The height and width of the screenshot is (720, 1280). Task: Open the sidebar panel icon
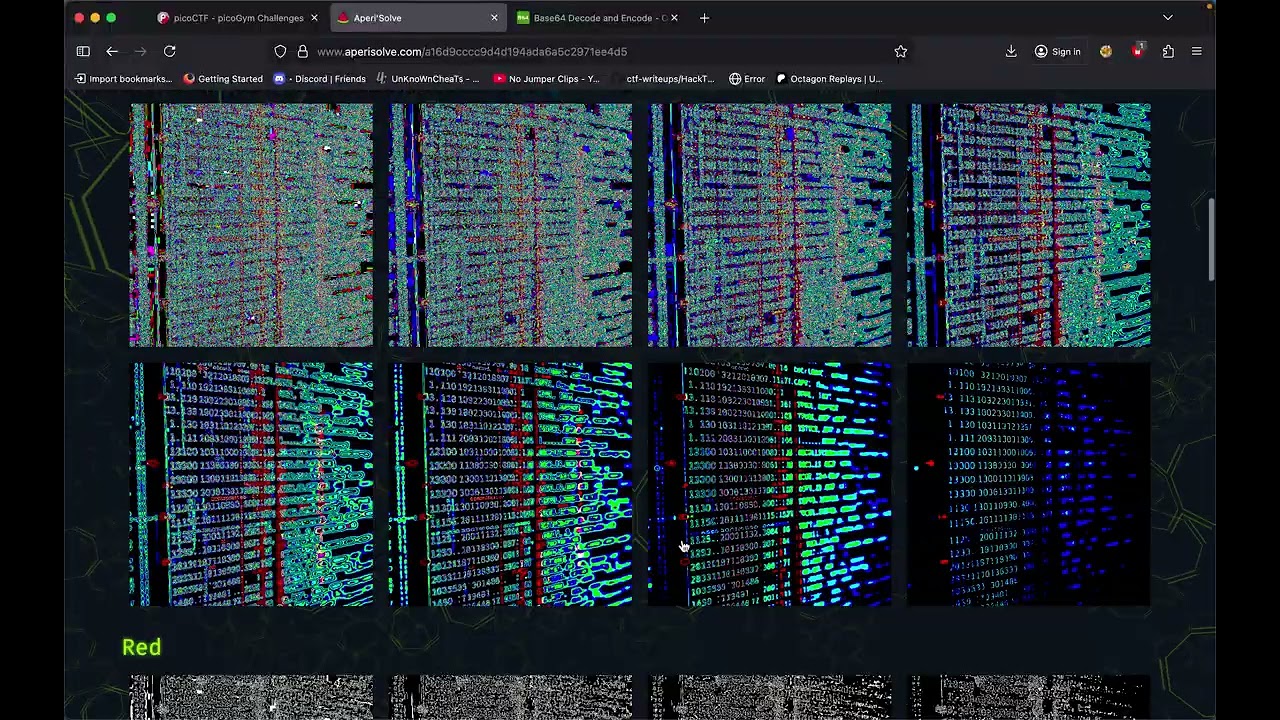pyautogui.click(x=83, y=51)
